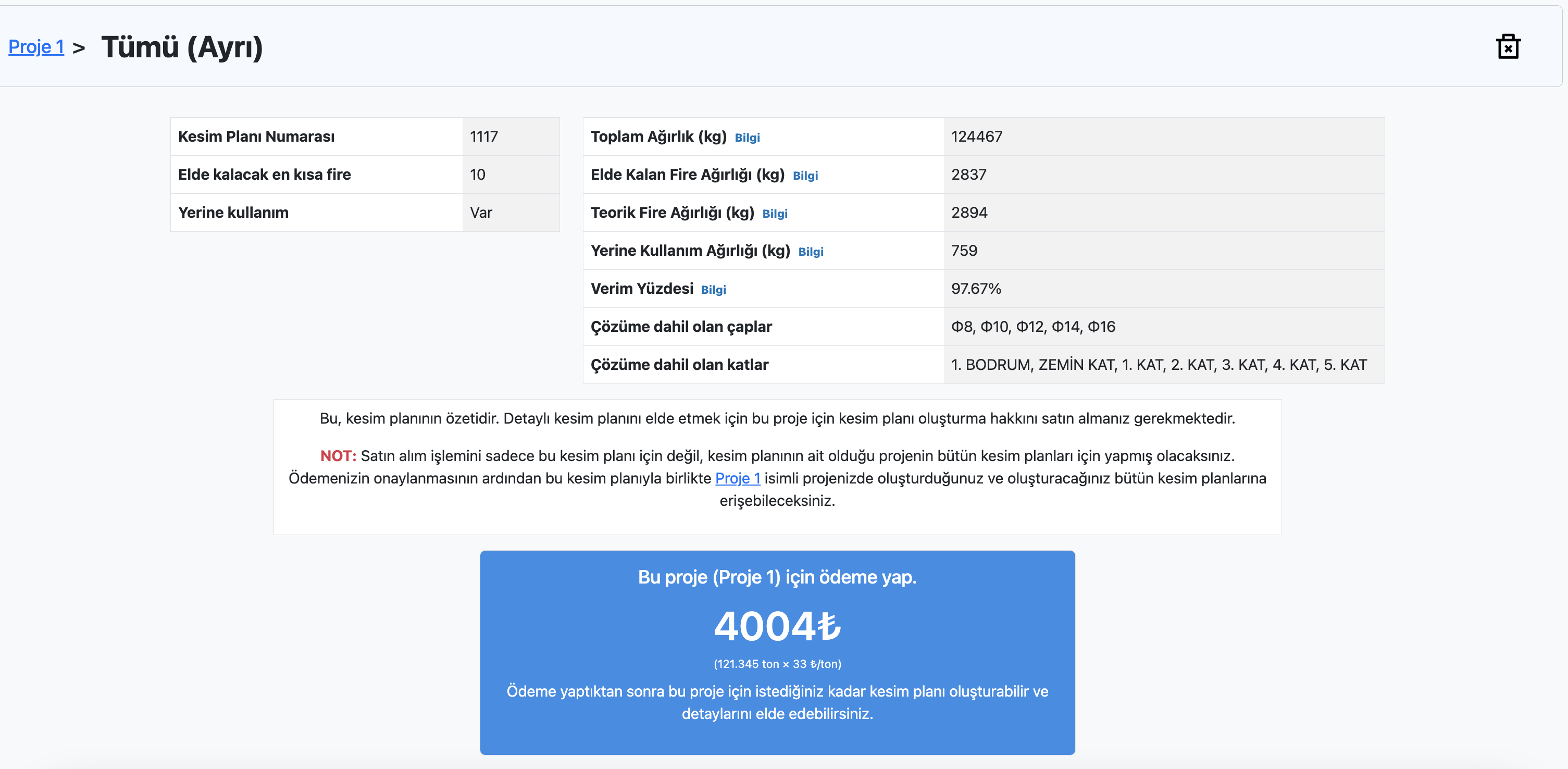Click the Bu proje (Proje 1) için ödeme yap heading
The height and width of the screenshot is (769, 1568).
[x=777, y=577]
